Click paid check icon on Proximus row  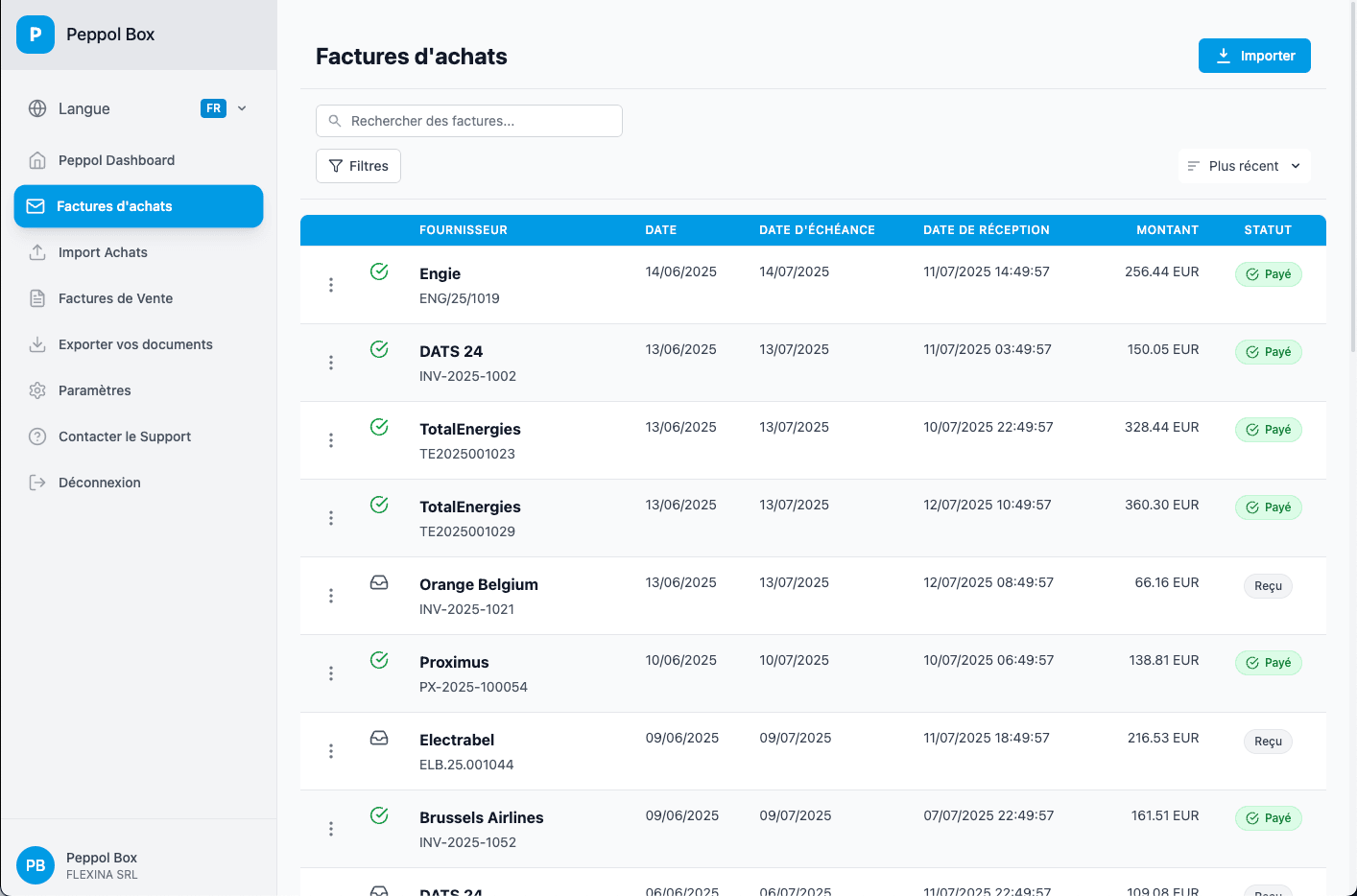click(x=379, y=660)
